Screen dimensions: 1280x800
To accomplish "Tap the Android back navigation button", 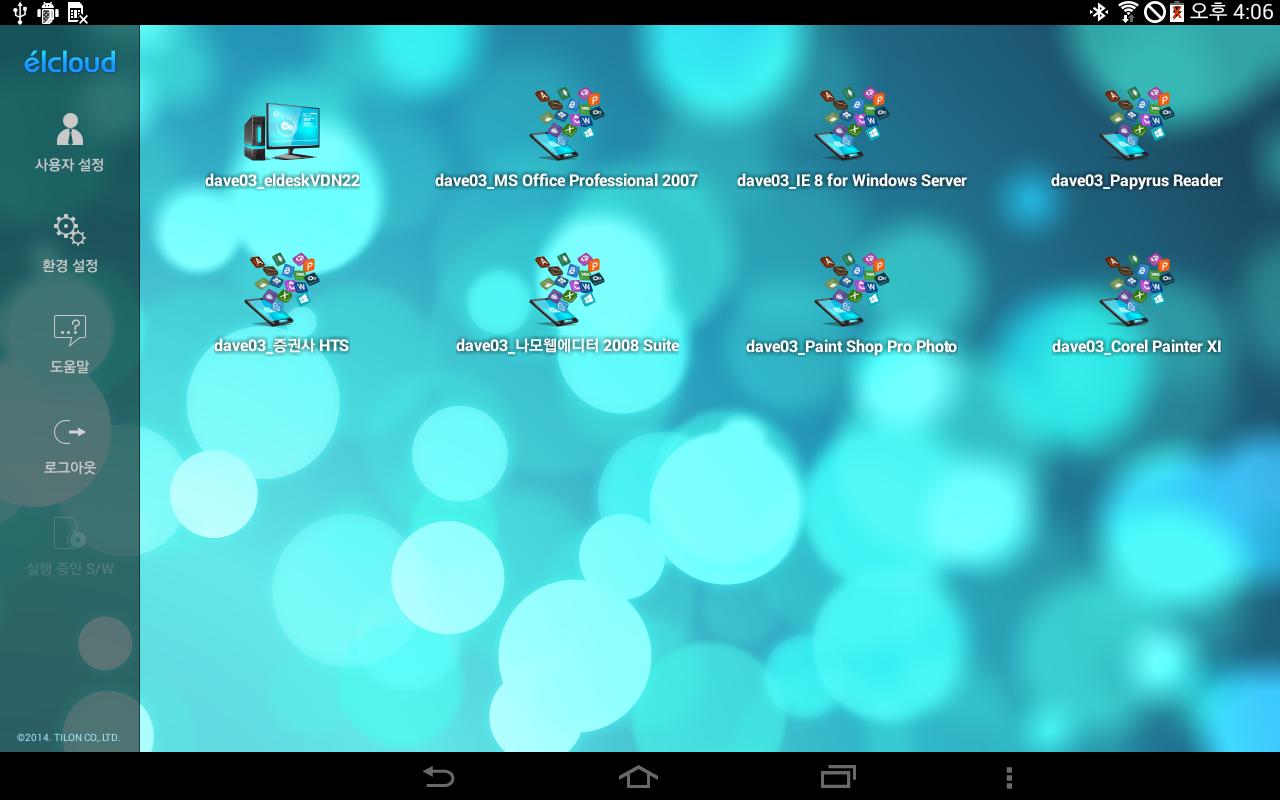I will tap(439, 777).
